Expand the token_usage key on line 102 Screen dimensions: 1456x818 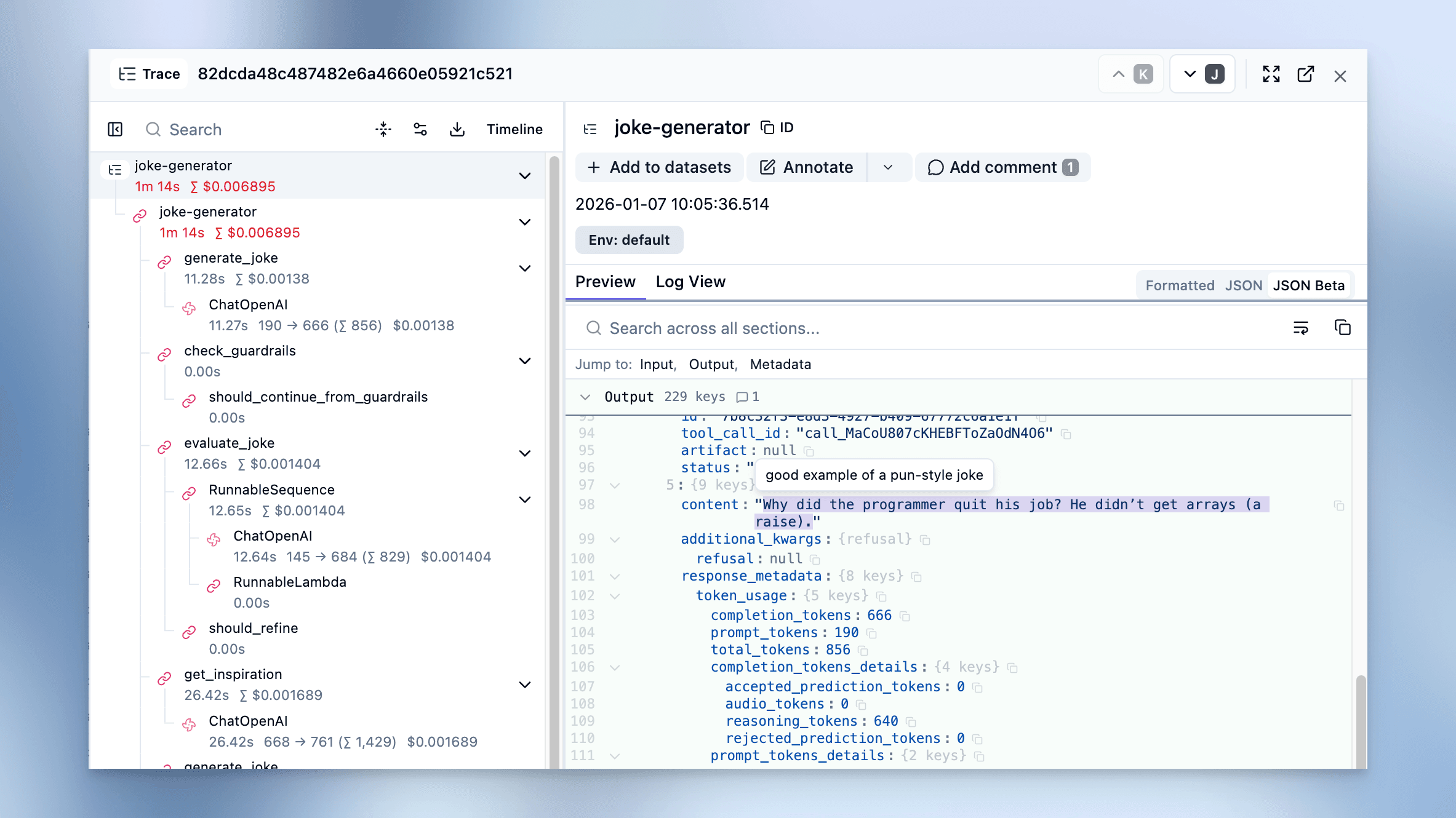[615, 595]
